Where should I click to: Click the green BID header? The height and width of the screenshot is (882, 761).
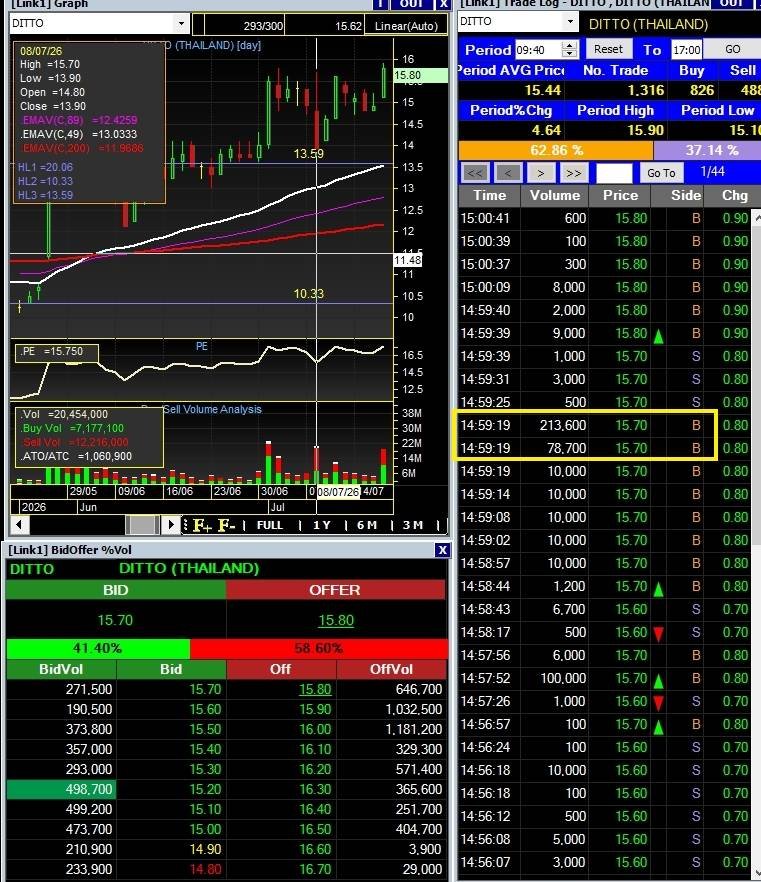pos(116,590)
